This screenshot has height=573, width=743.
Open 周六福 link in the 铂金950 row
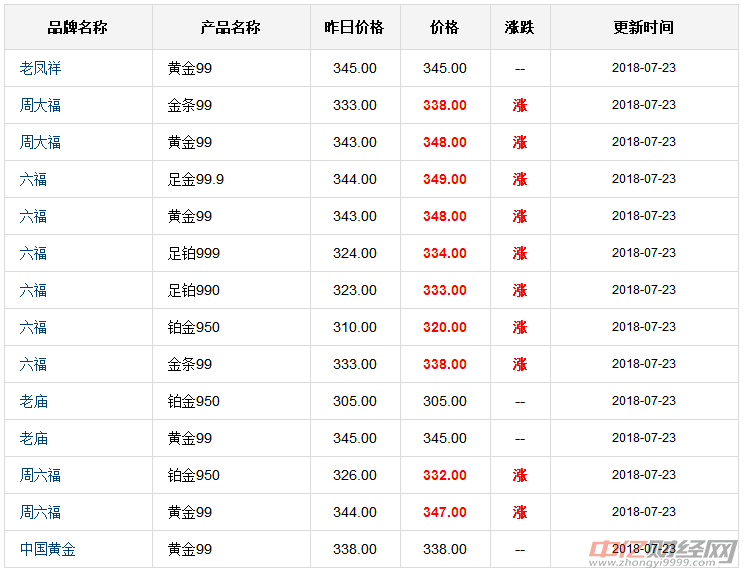pos(40,475)
